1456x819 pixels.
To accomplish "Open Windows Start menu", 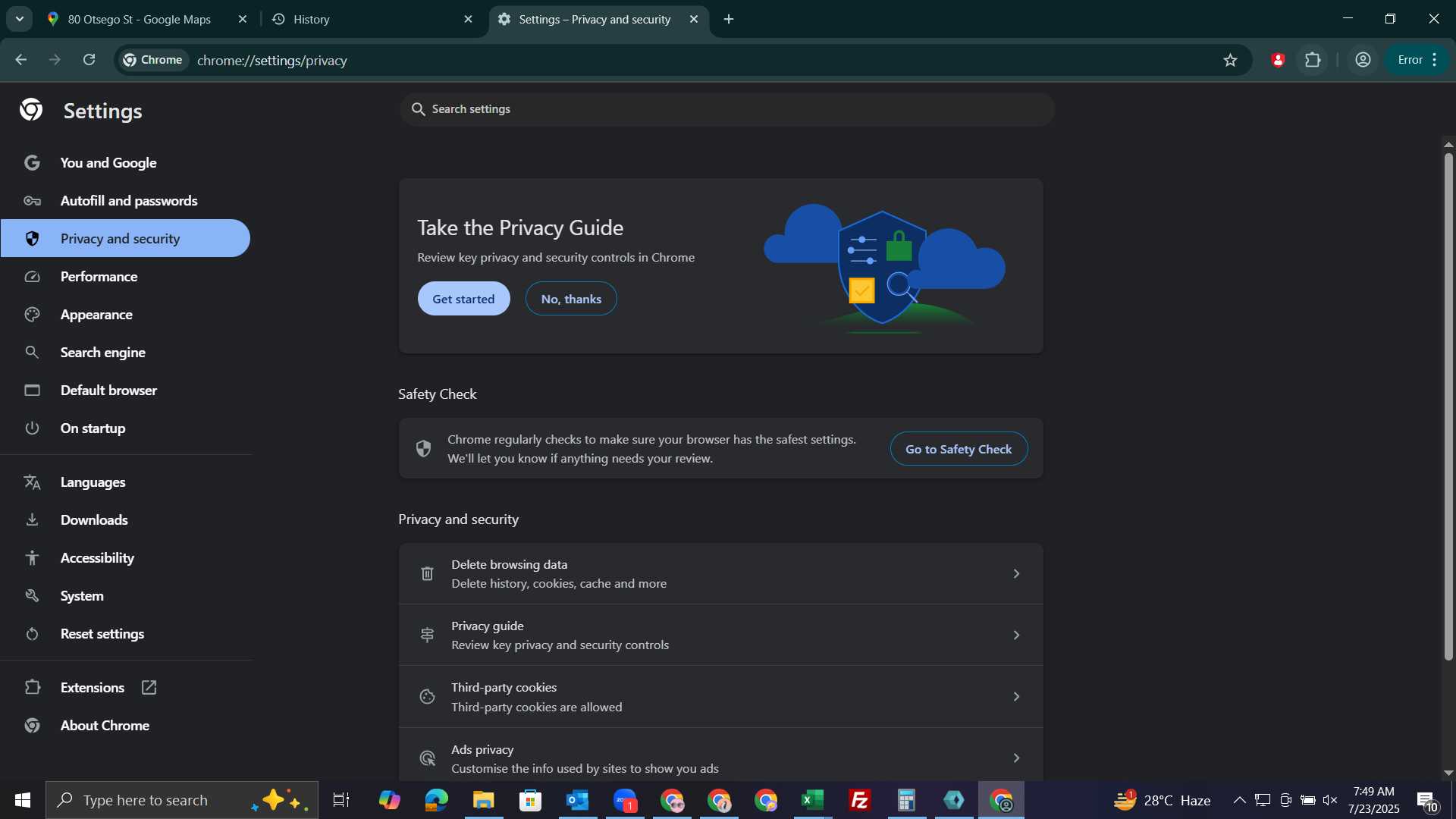I will pyautogui.click(x=22, y=800).
